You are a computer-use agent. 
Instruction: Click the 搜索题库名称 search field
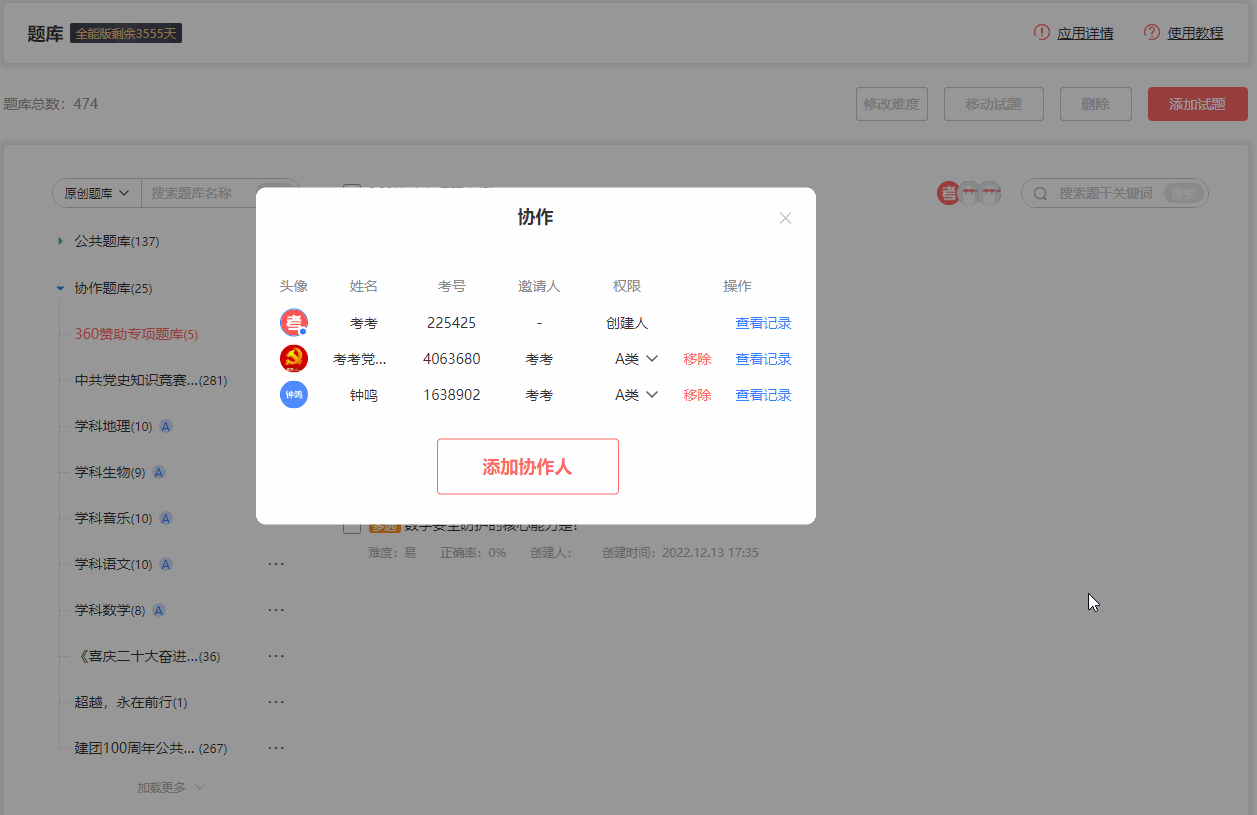click(215, 193)
